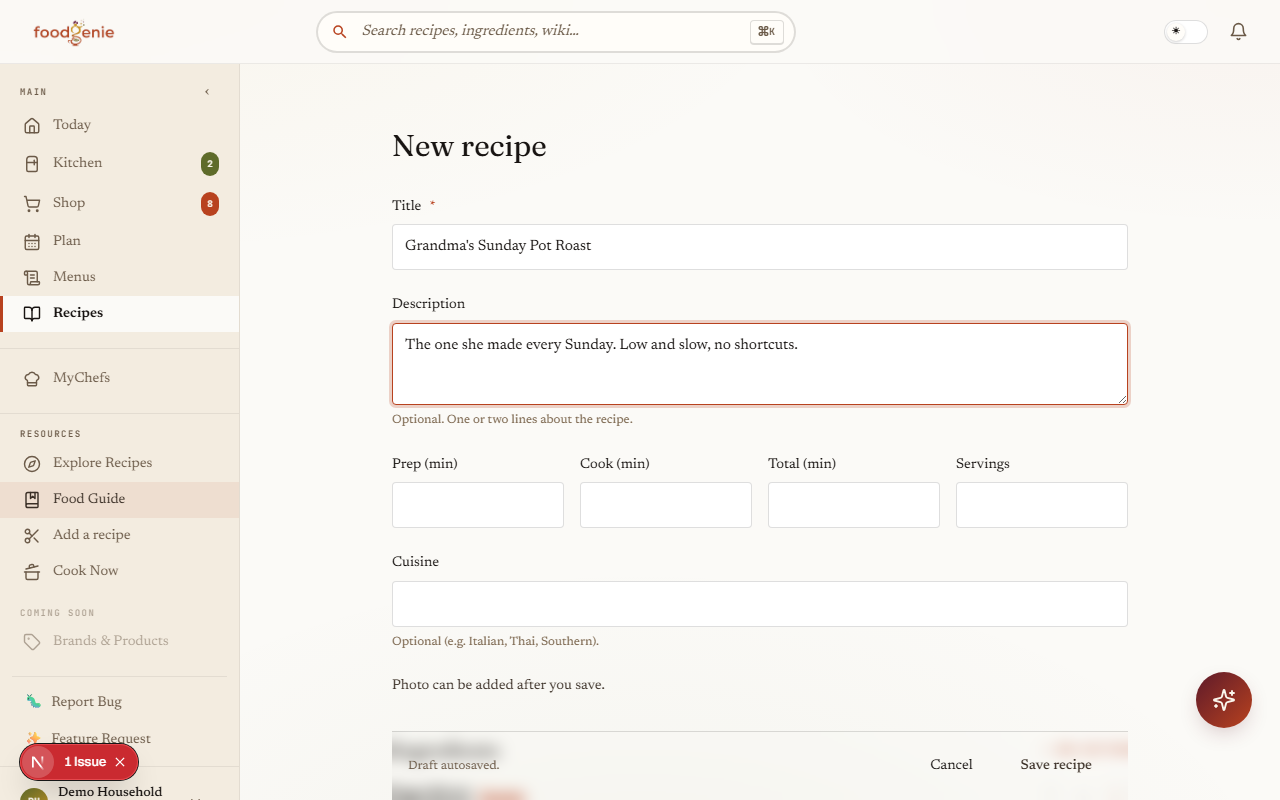
Task: Click the Menus scroll icon
Action: tap(32, 277)
